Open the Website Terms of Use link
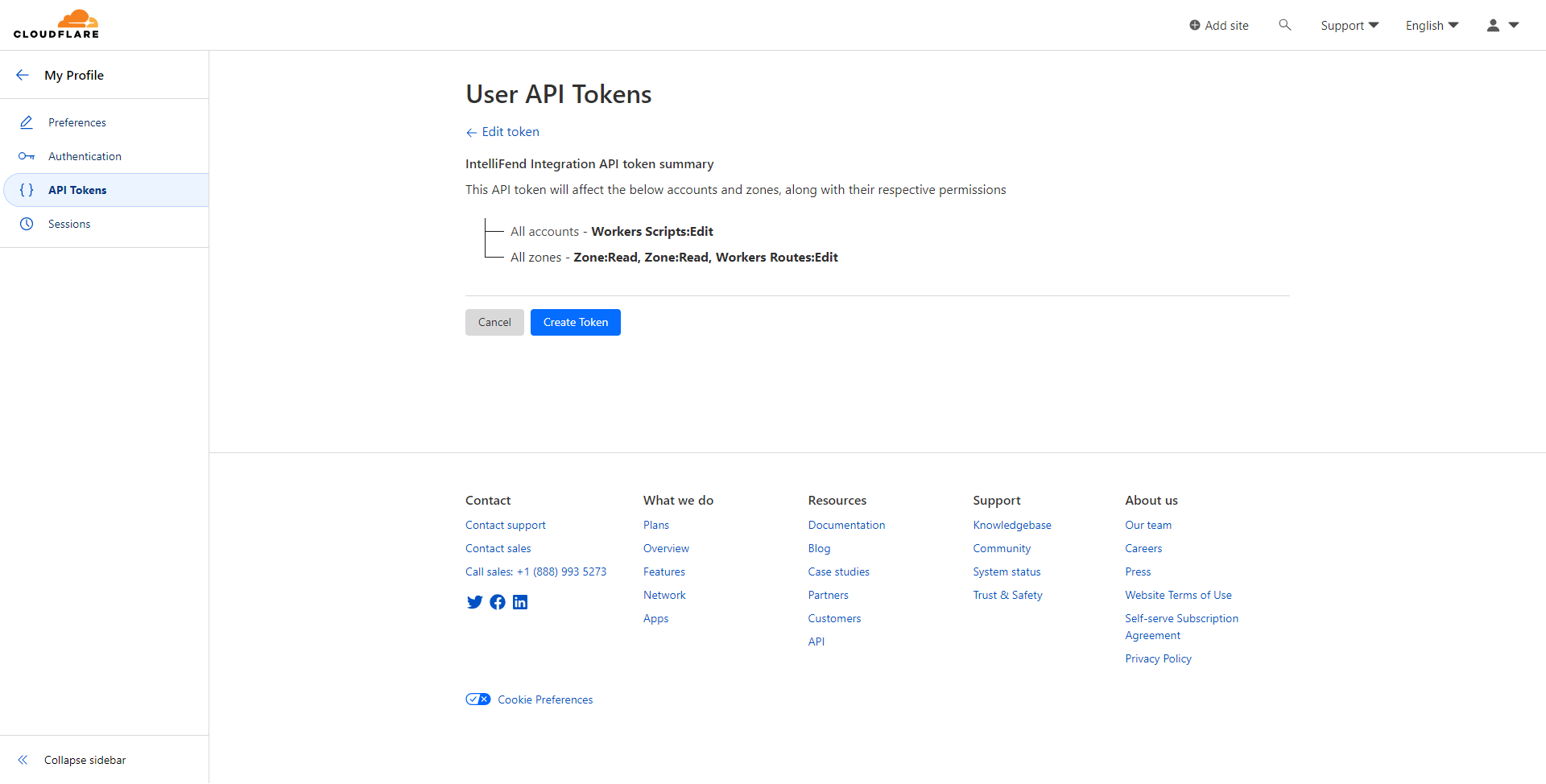The image size is (1546, 784). click(x=1178, y=595)
